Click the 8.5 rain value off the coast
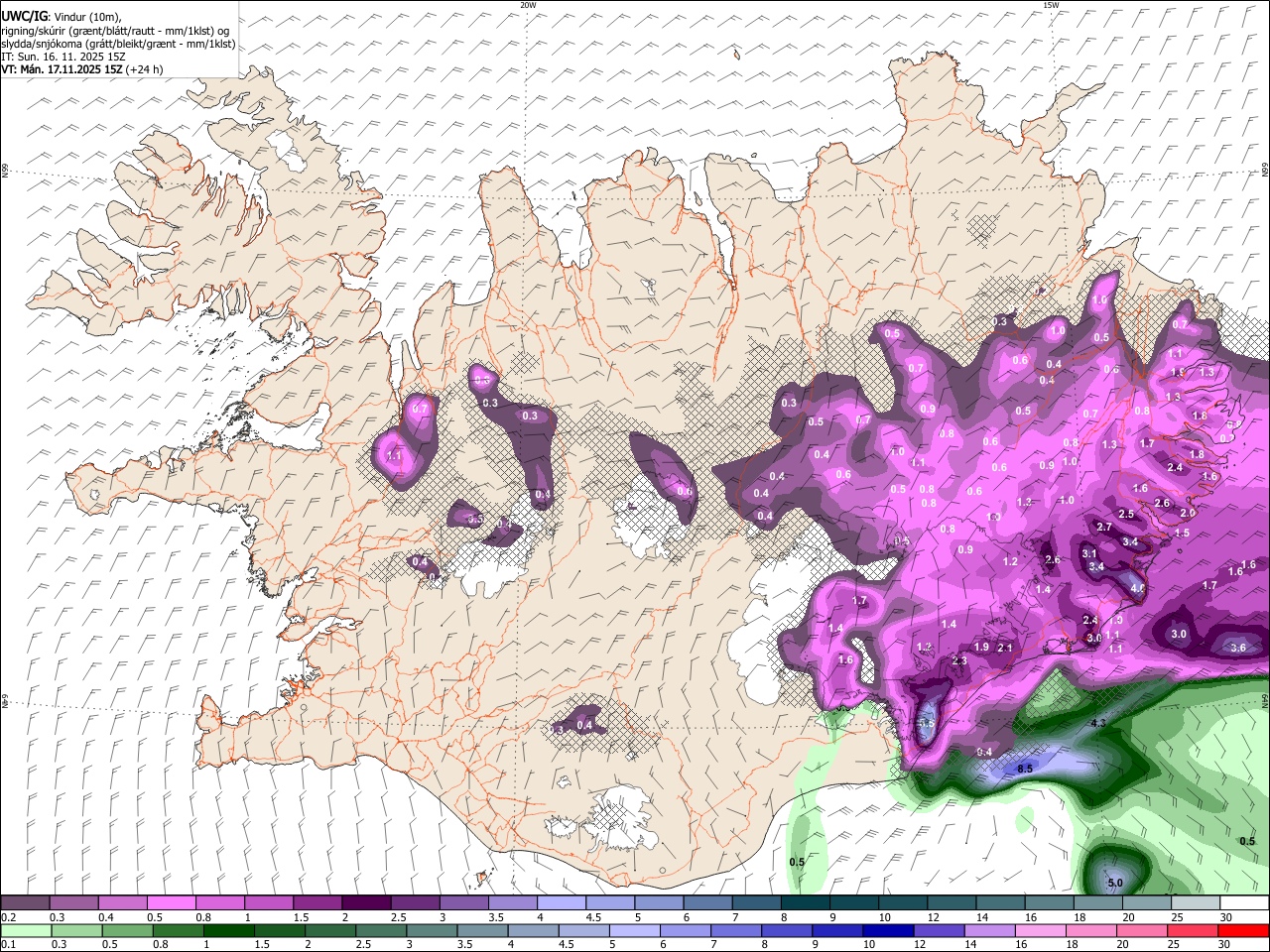Viewport: 1270px width, 952px height. click(1025, 769)
